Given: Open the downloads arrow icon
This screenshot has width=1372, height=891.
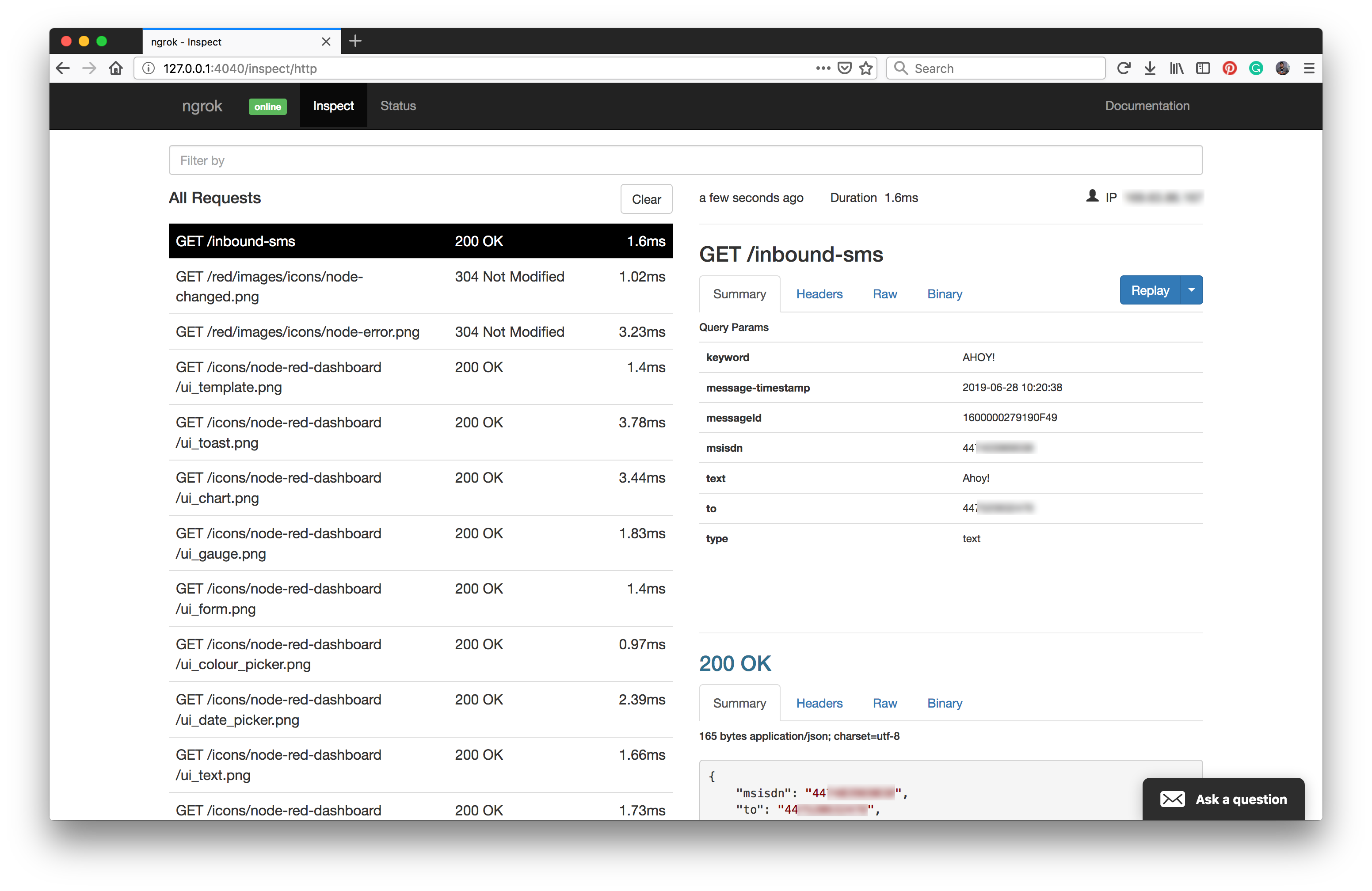Looking at the screenshot, I should point(1150,69).
